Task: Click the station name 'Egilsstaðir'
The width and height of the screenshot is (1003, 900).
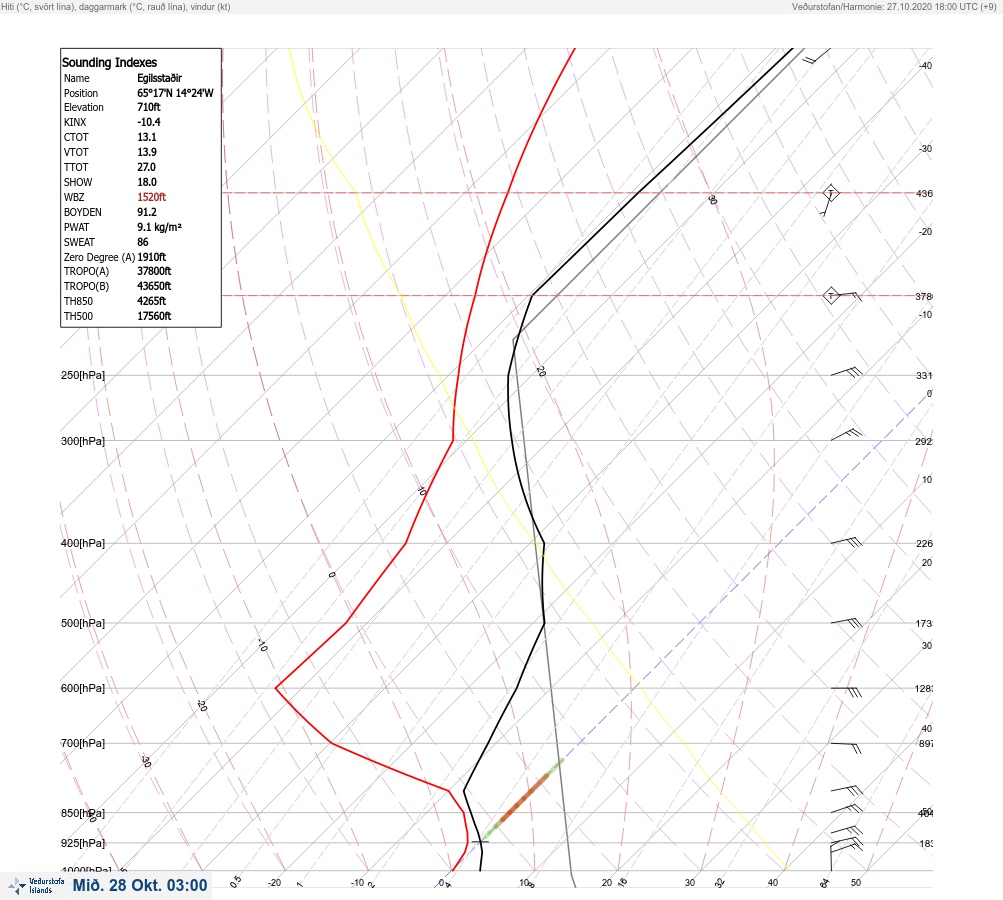Action: (x=159, y=78)
